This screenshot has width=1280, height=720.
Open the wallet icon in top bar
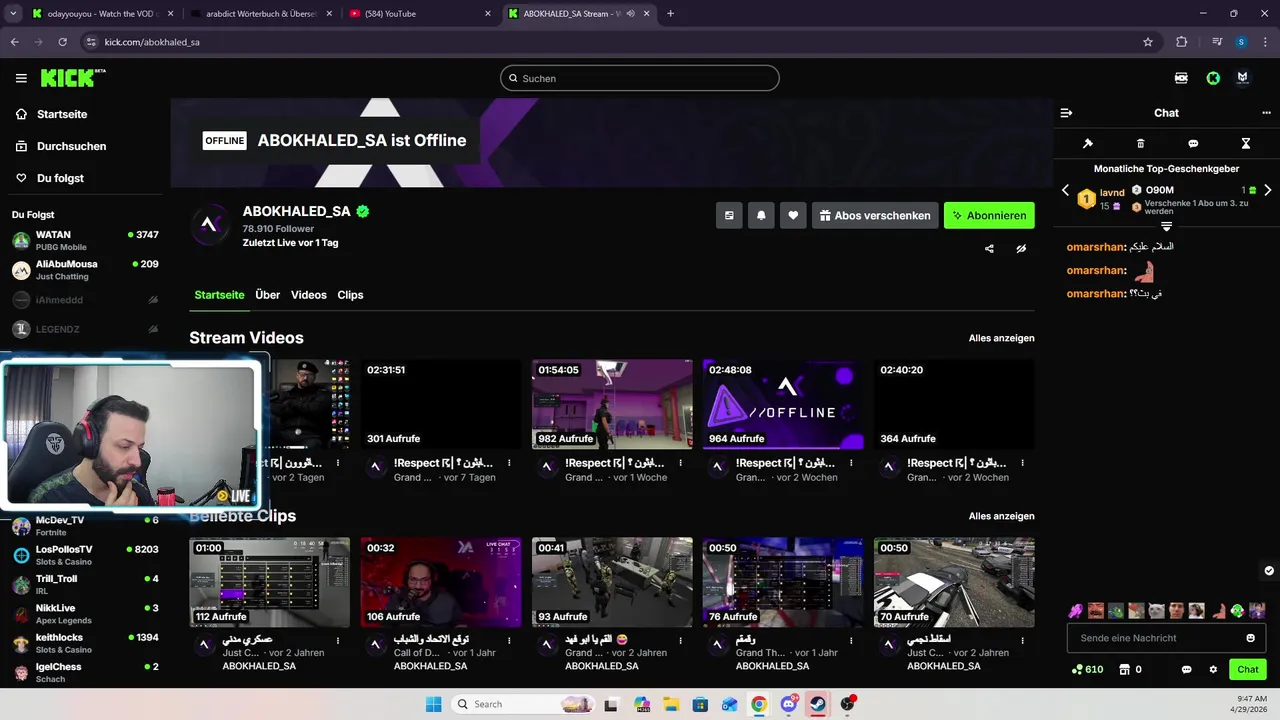pyautogui.click(x=1181, y=78)
